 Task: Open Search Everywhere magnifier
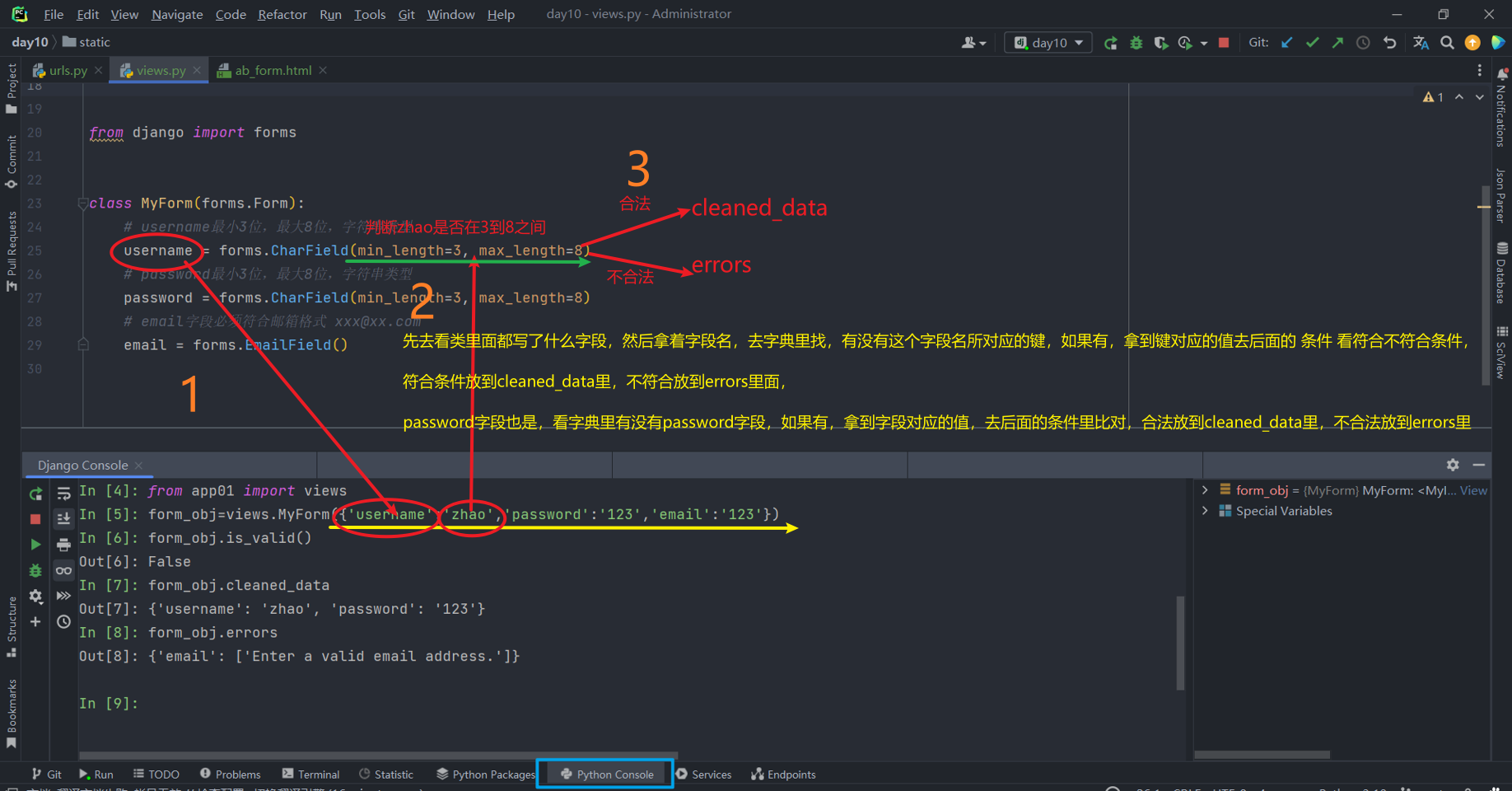[1447, 43]
